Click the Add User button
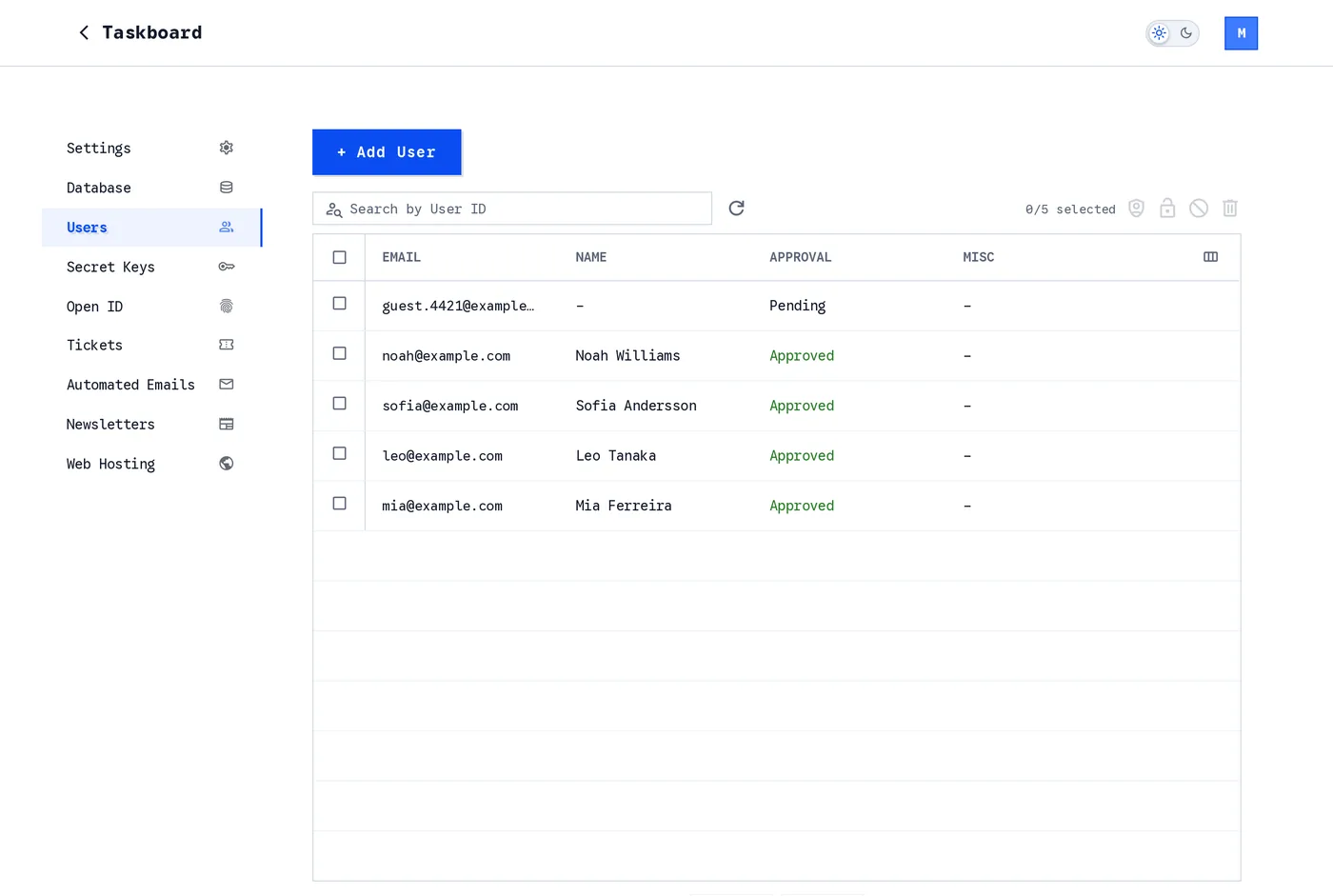This screenshot has height=896, width=1333. [387, 152]
